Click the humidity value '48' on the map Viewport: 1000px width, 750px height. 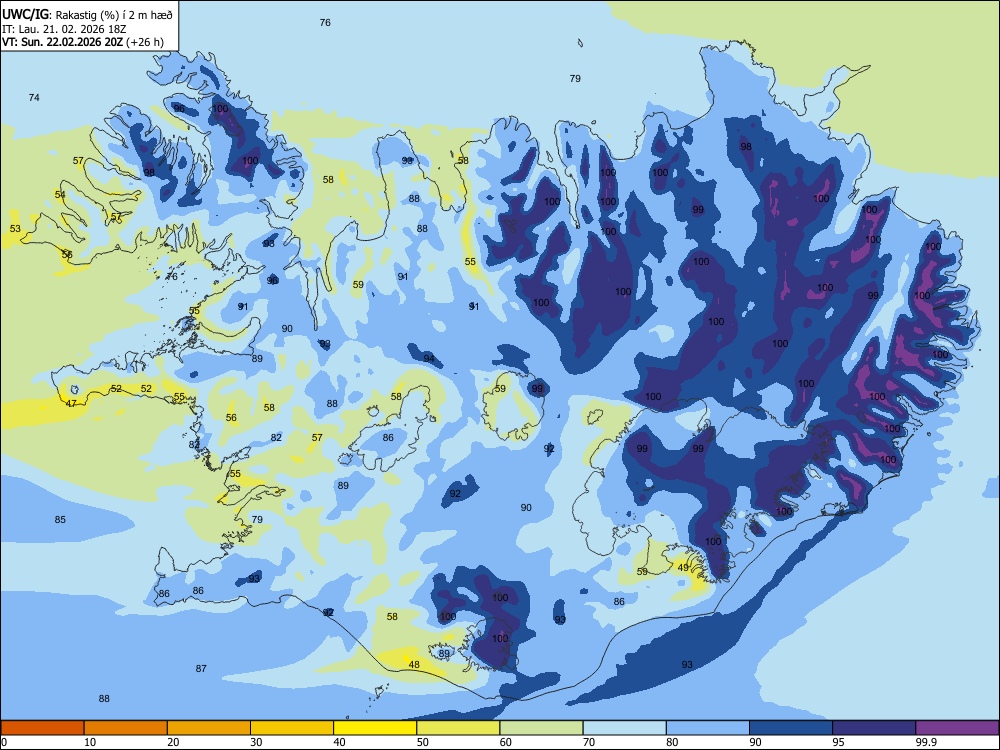pyautogui.click(x=414, y=665)
